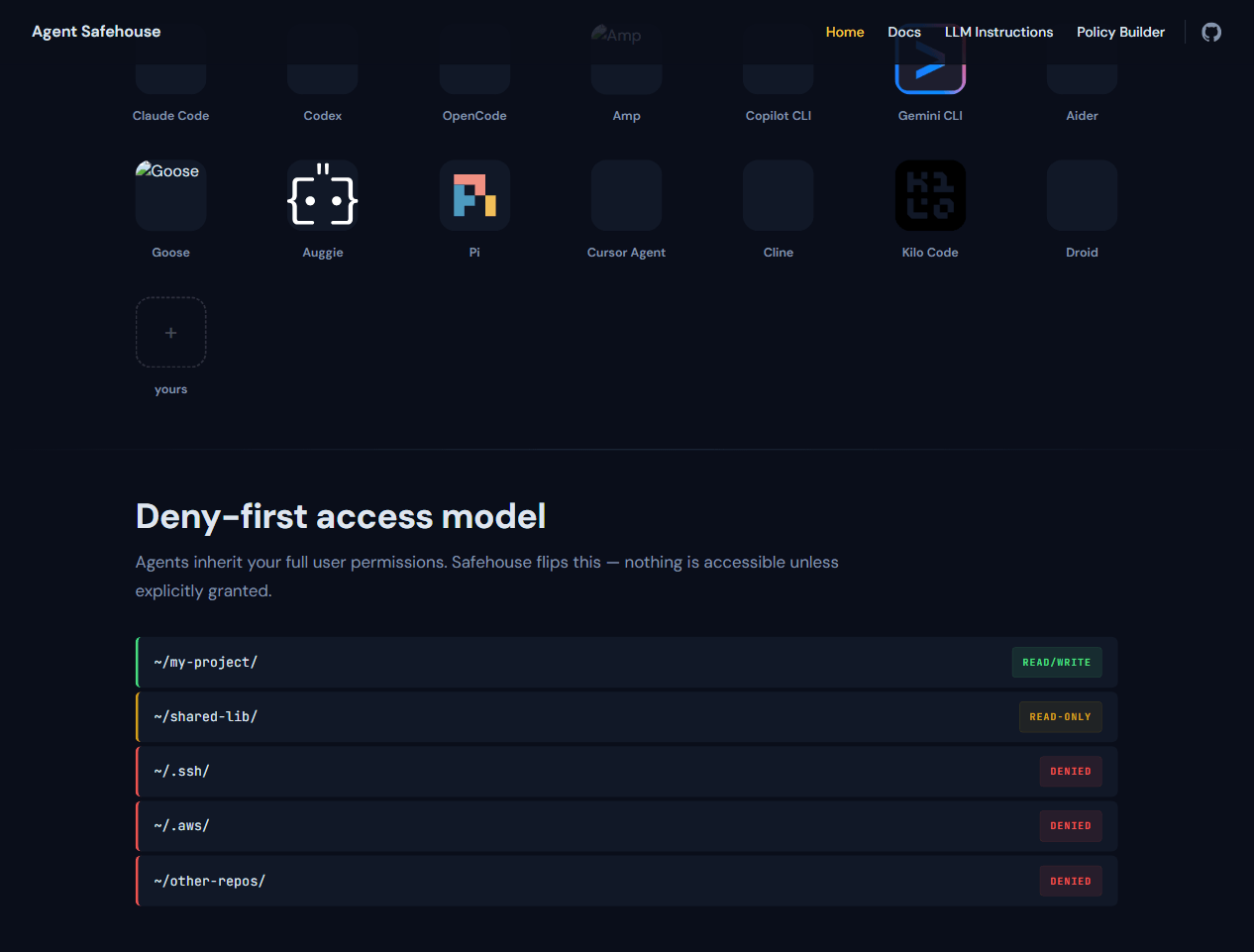Click the READ-ONLY badge
Screen dimensions: 1254x952
click(x=1060, y=716)
